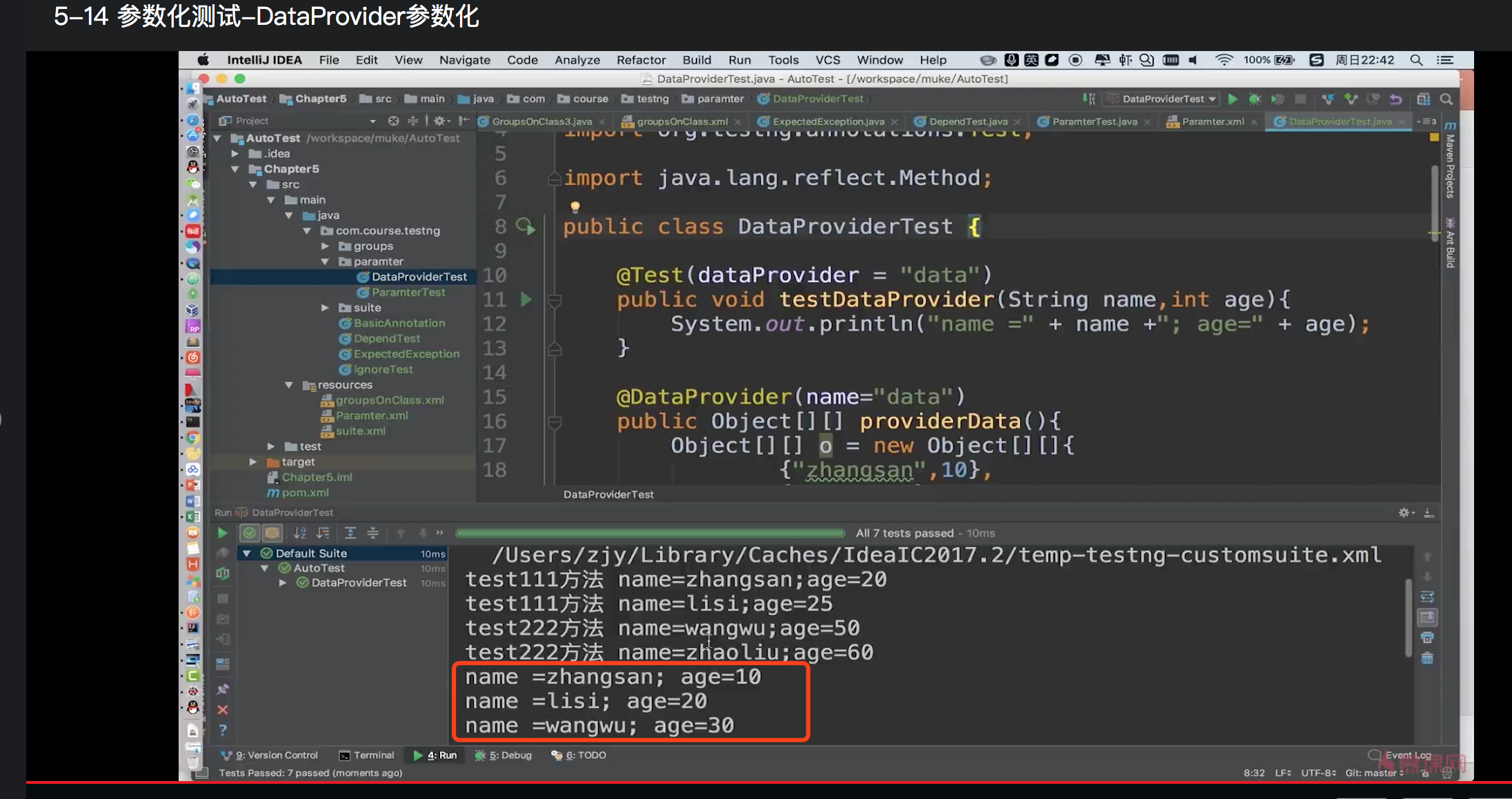
Task: Open the Refactor menu
Action: click(641, 60)
